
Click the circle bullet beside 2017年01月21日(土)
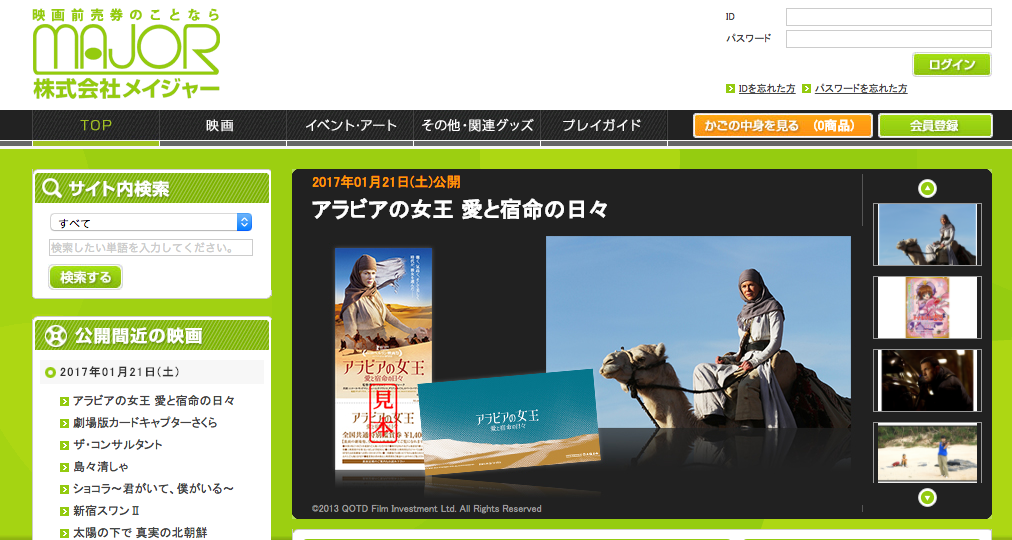[50, 372]
